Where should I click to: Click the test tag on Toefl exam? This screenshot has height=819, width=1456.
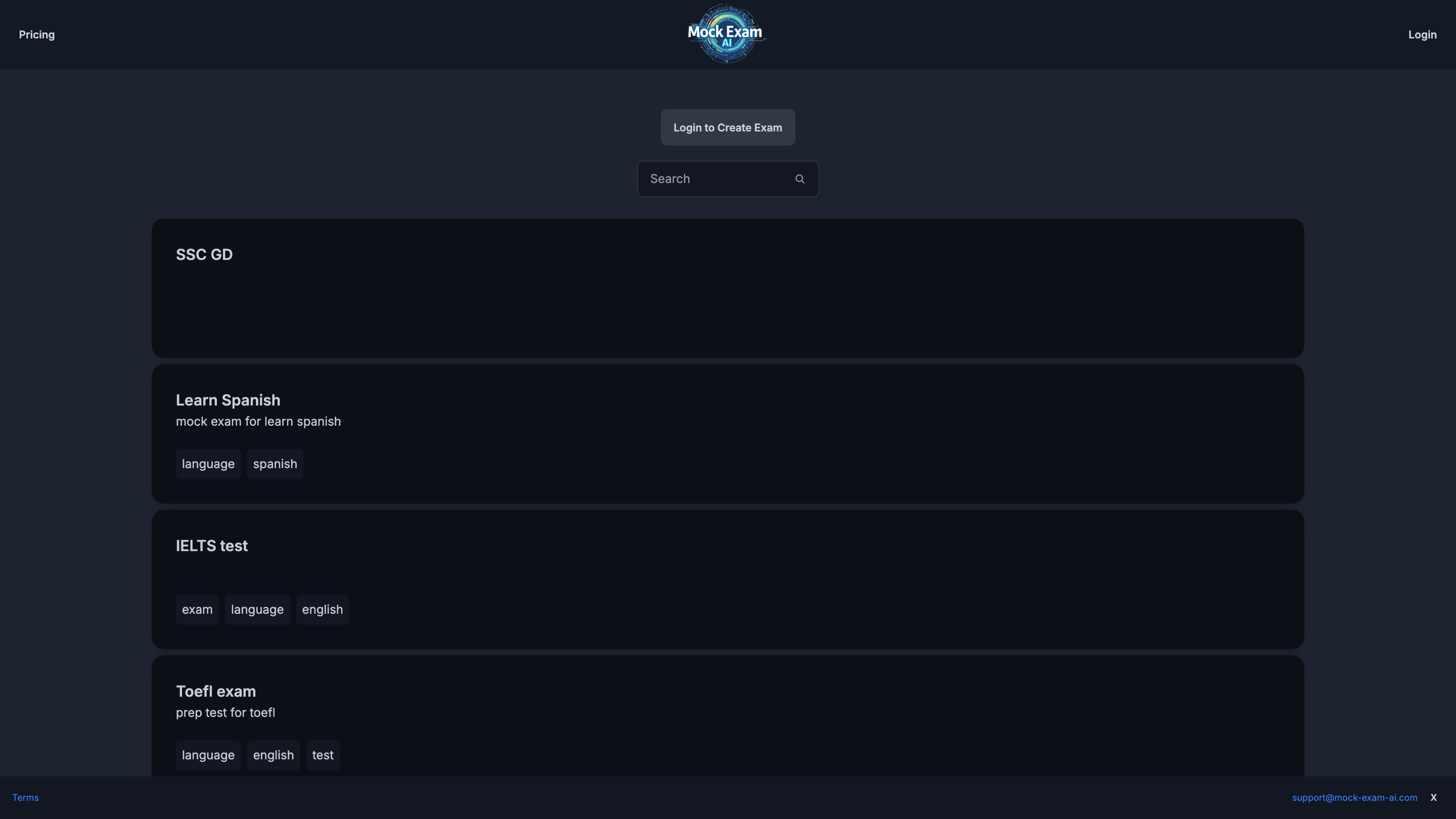323,755
